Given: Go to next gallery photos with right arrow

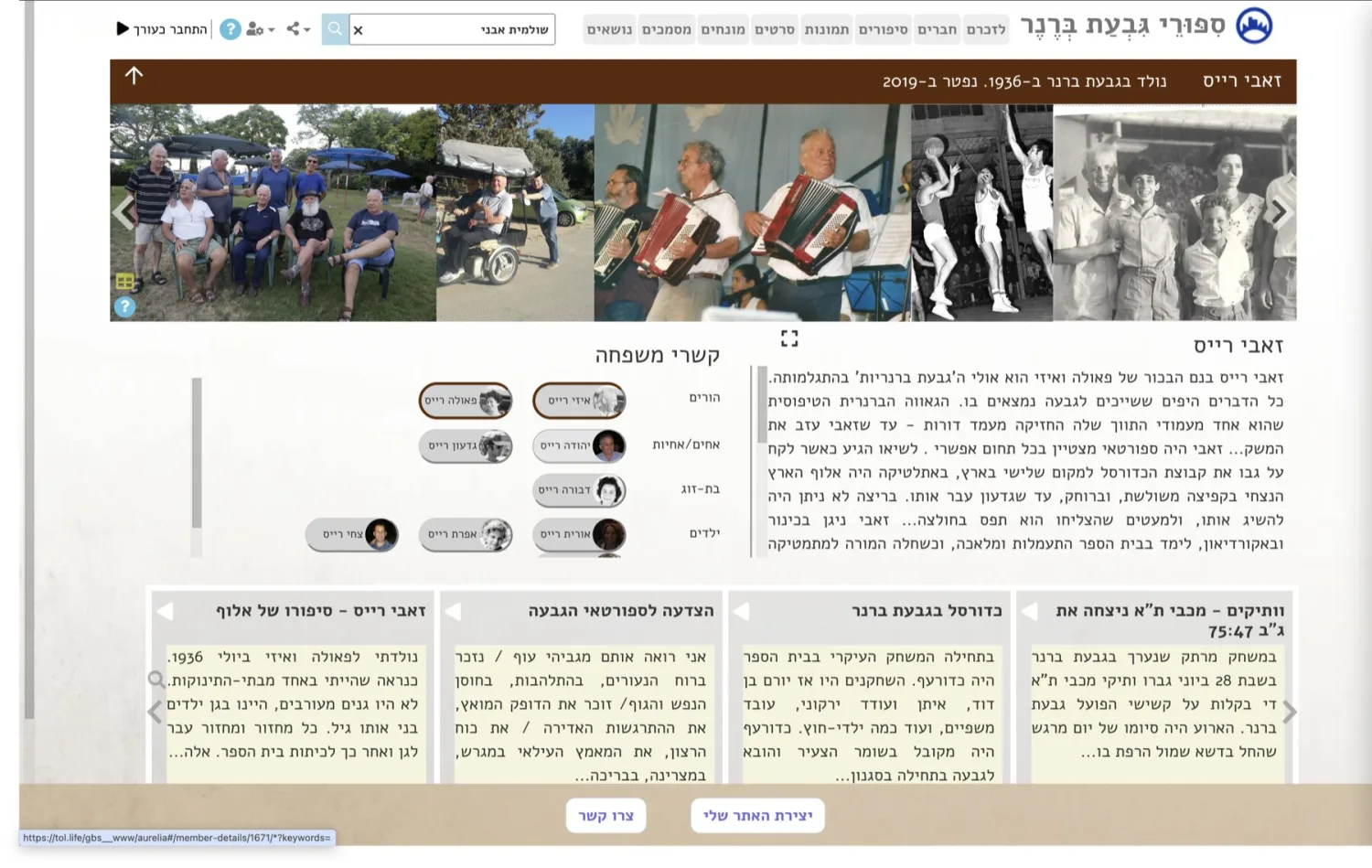Looking at the screenshot, I should point(1280,212).
